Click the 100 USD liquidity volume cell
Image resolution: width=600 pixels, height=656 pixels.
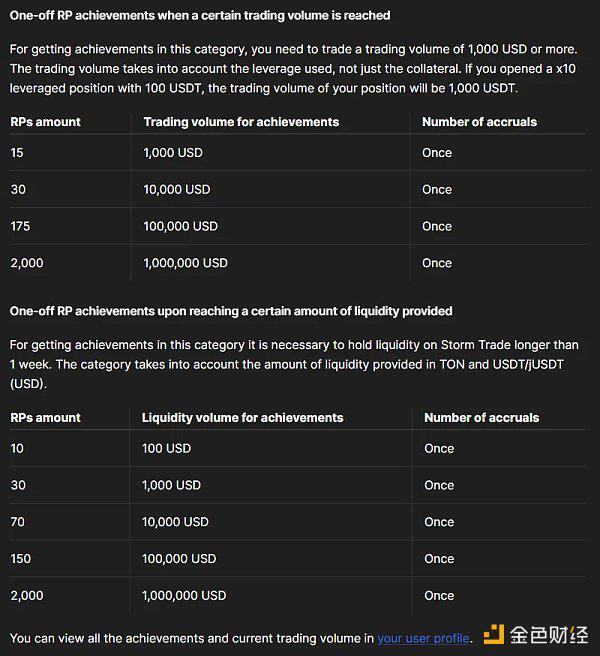[x=166, y=448]
